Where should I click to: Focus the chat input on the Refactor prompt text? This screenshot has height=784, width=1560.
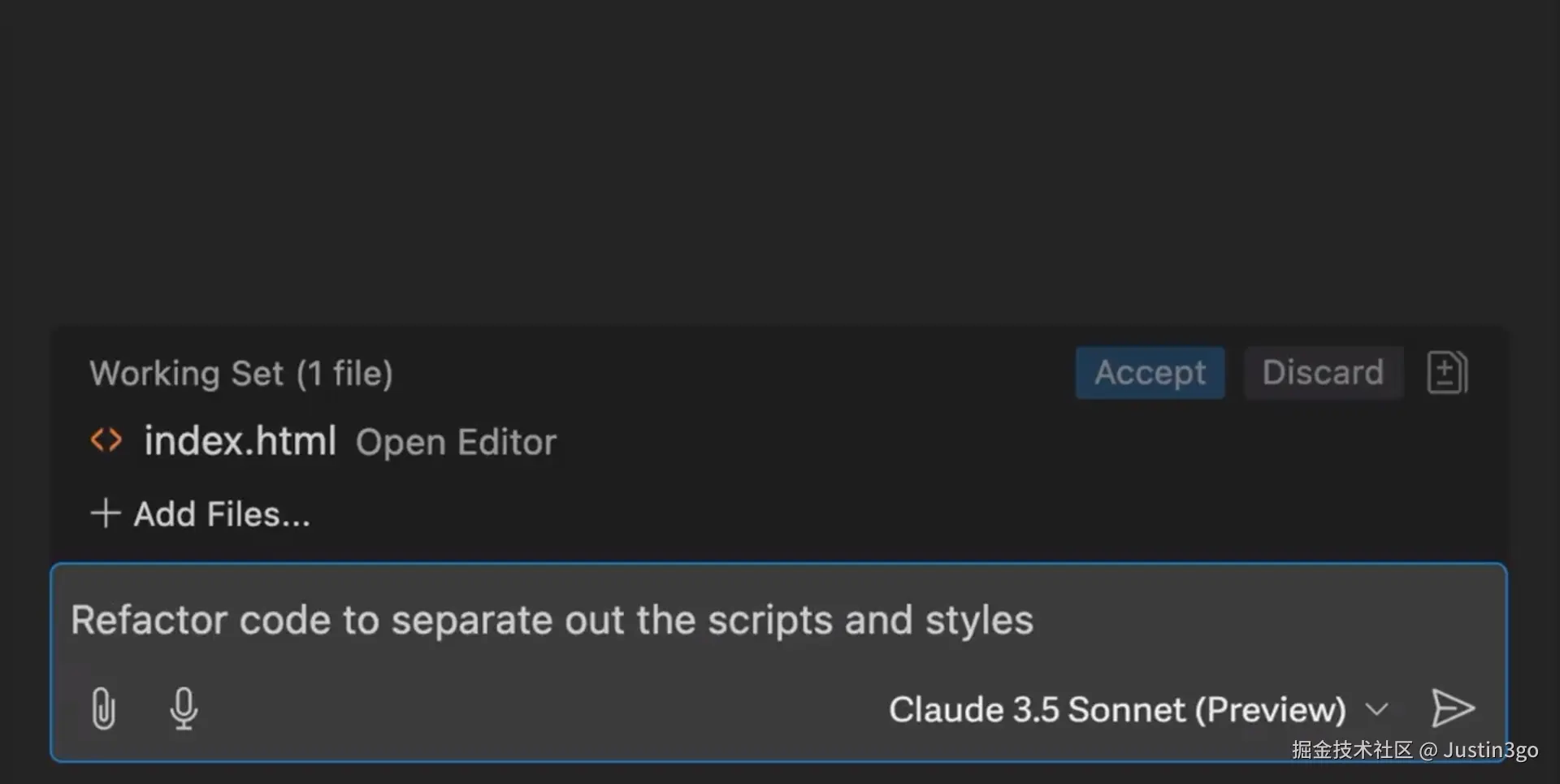tap(552, 621)
